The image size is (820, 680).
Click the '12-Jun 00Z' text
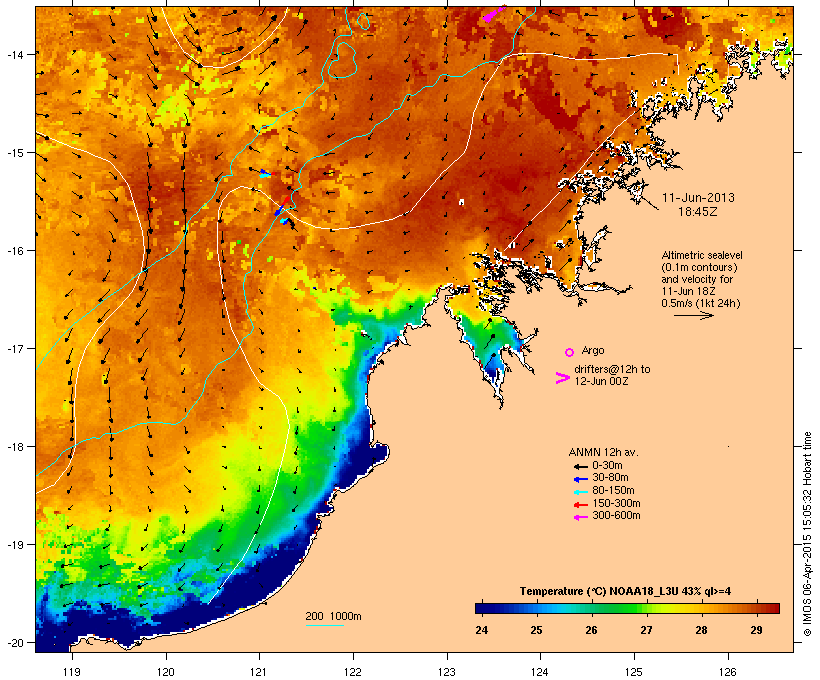[601, 381]
